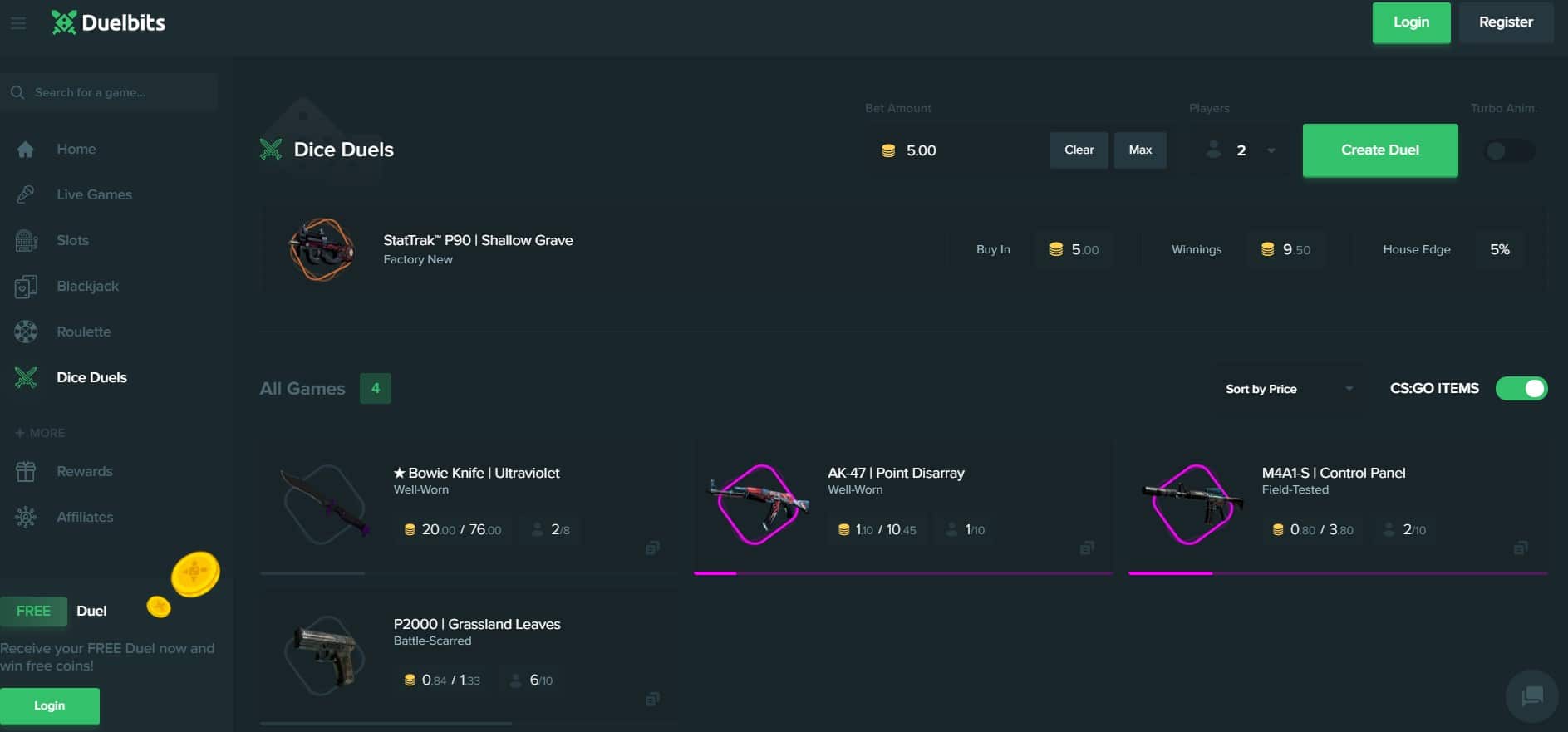The height and width of the screenshot is (732, 1568).
Task: Click AK-47 1.10 / 10.45 price
Action: [877, 529]
